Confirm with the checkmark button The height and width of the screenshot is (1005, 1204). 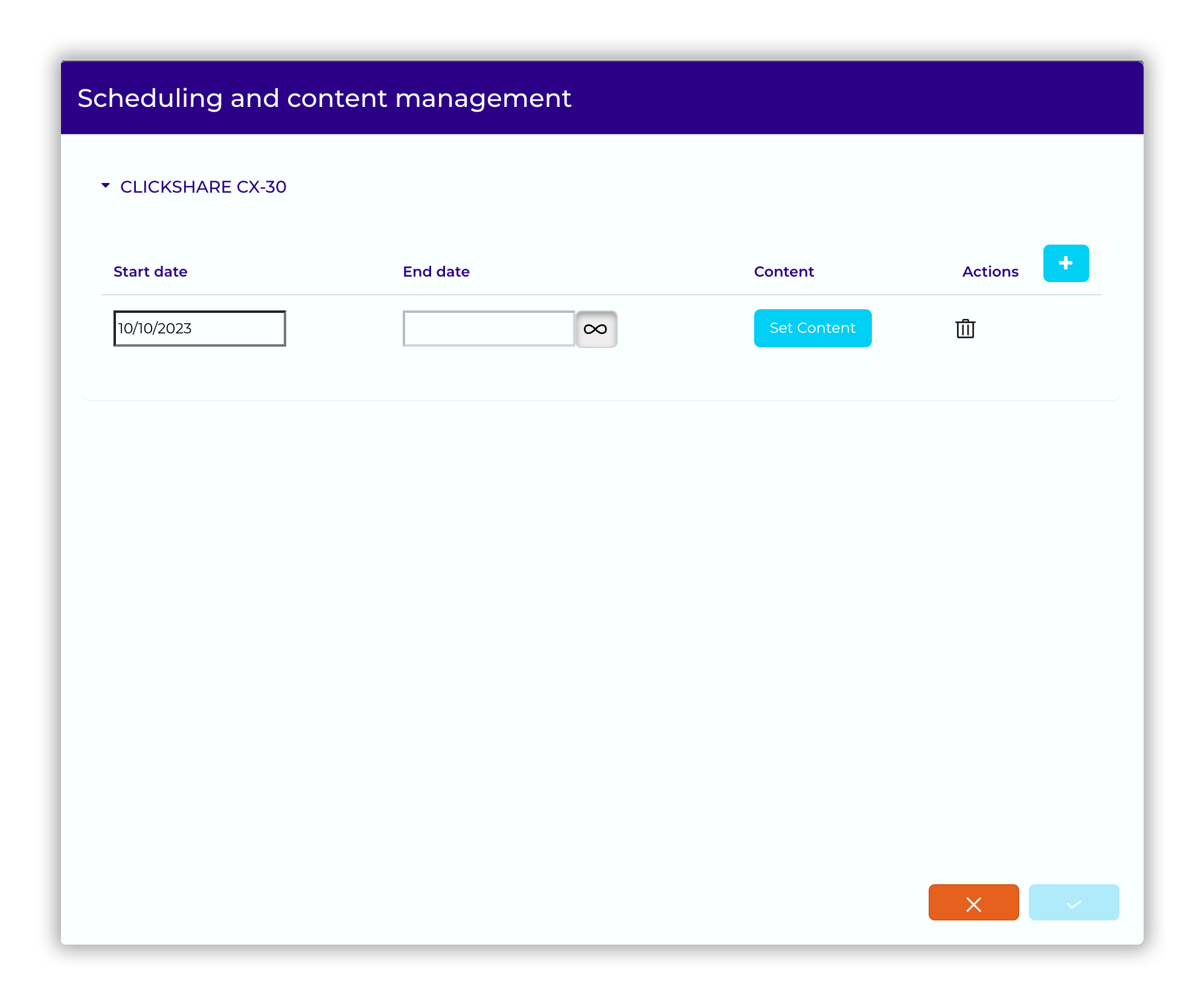(x=1074, y=903)
